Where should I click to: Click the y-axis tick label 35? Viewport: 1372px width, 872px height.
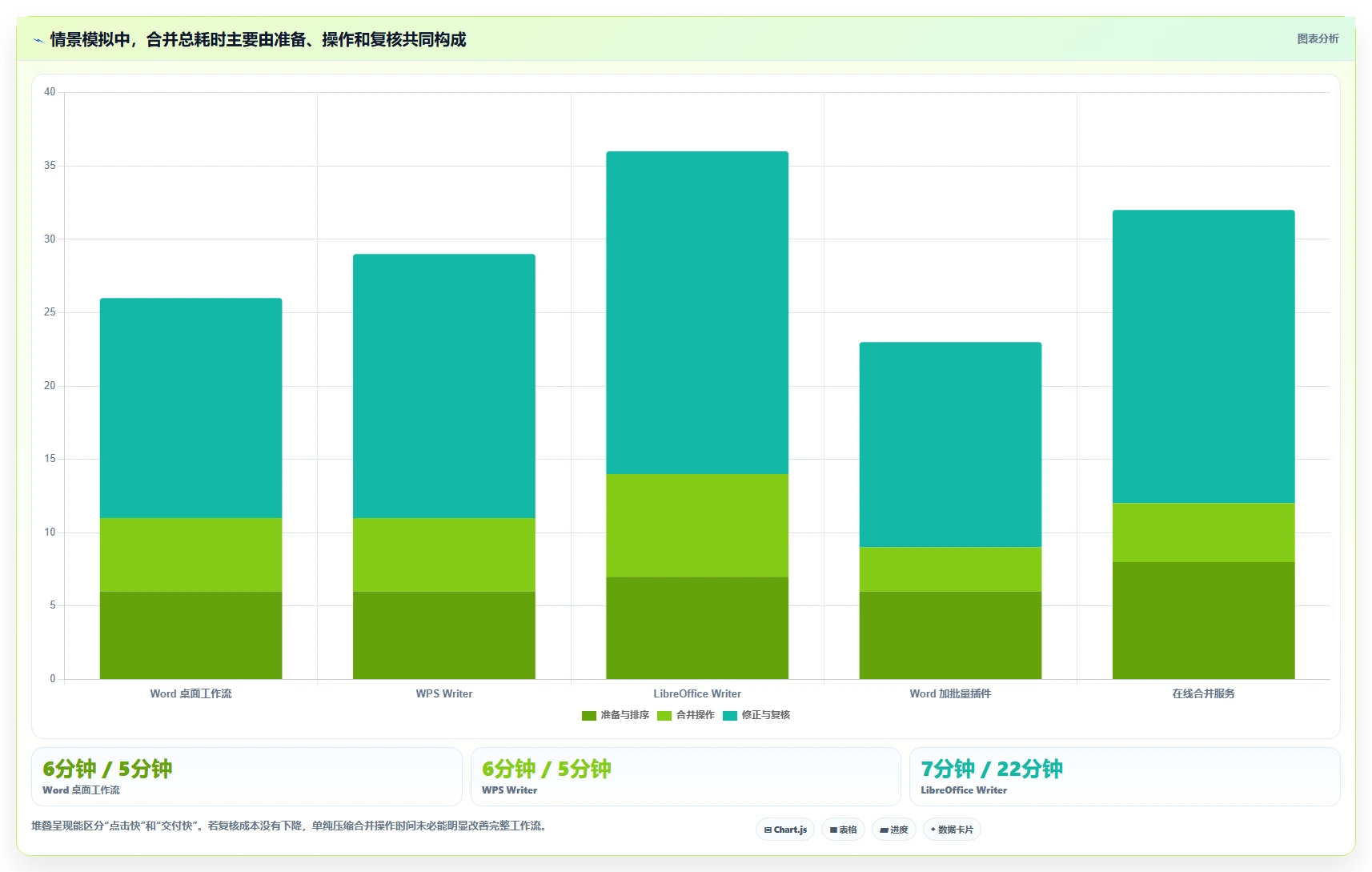pos(50,166)
